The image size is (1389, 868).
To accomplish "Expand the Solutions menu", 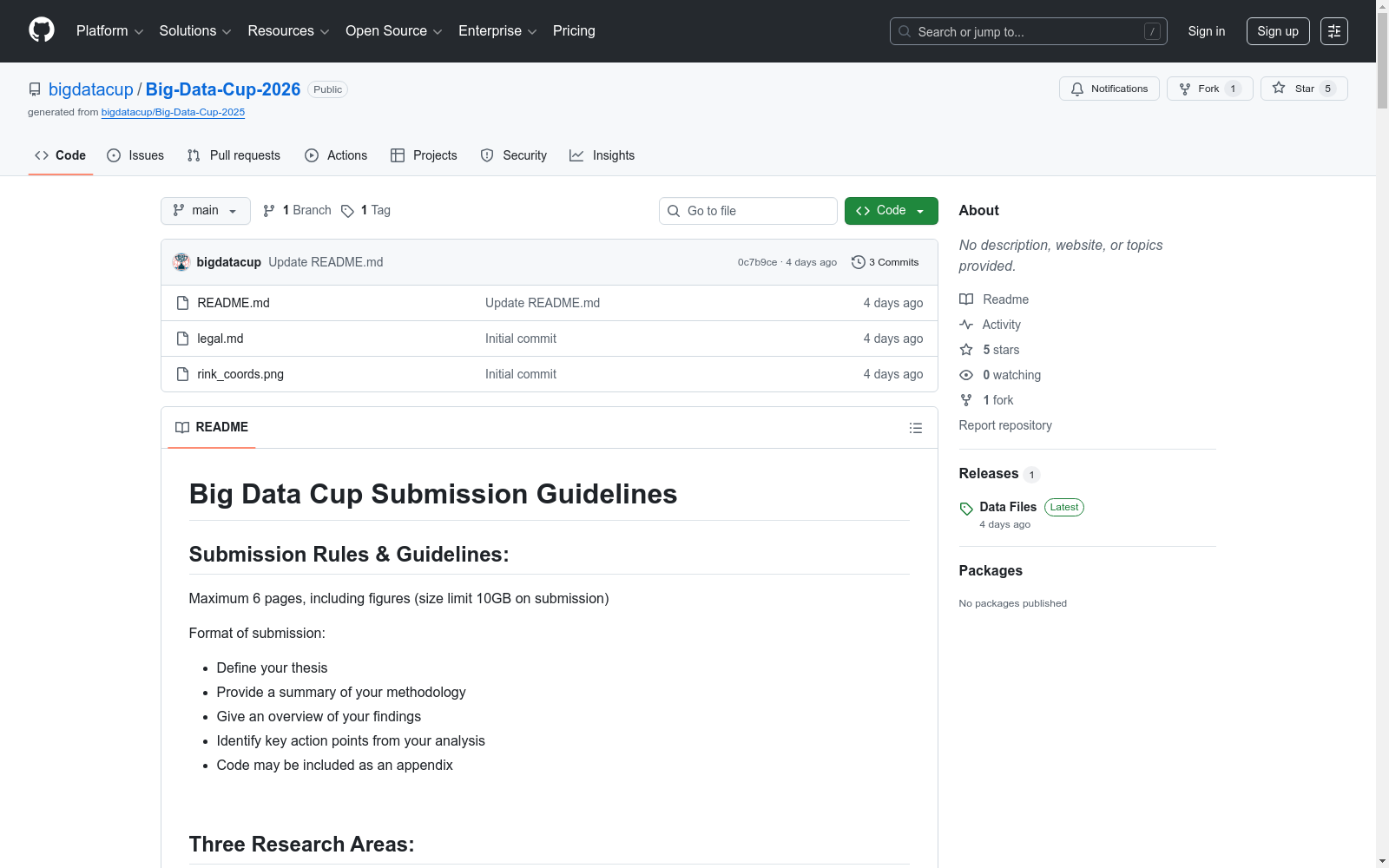I will [195, 31].
